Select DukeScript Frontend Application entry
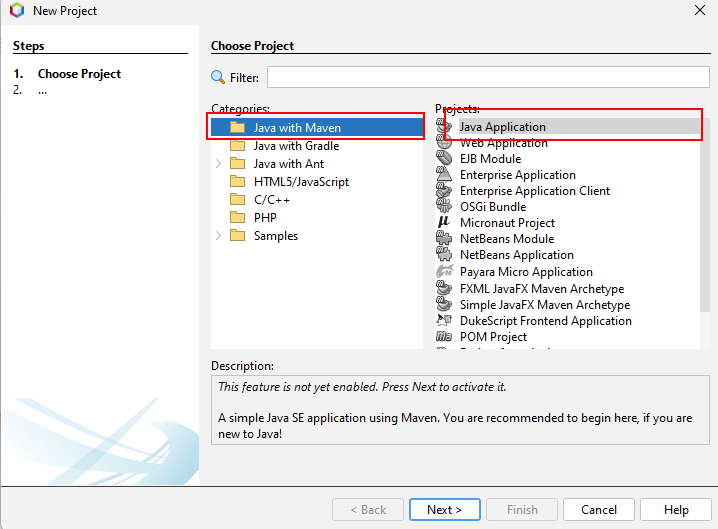 coord(546,321)
